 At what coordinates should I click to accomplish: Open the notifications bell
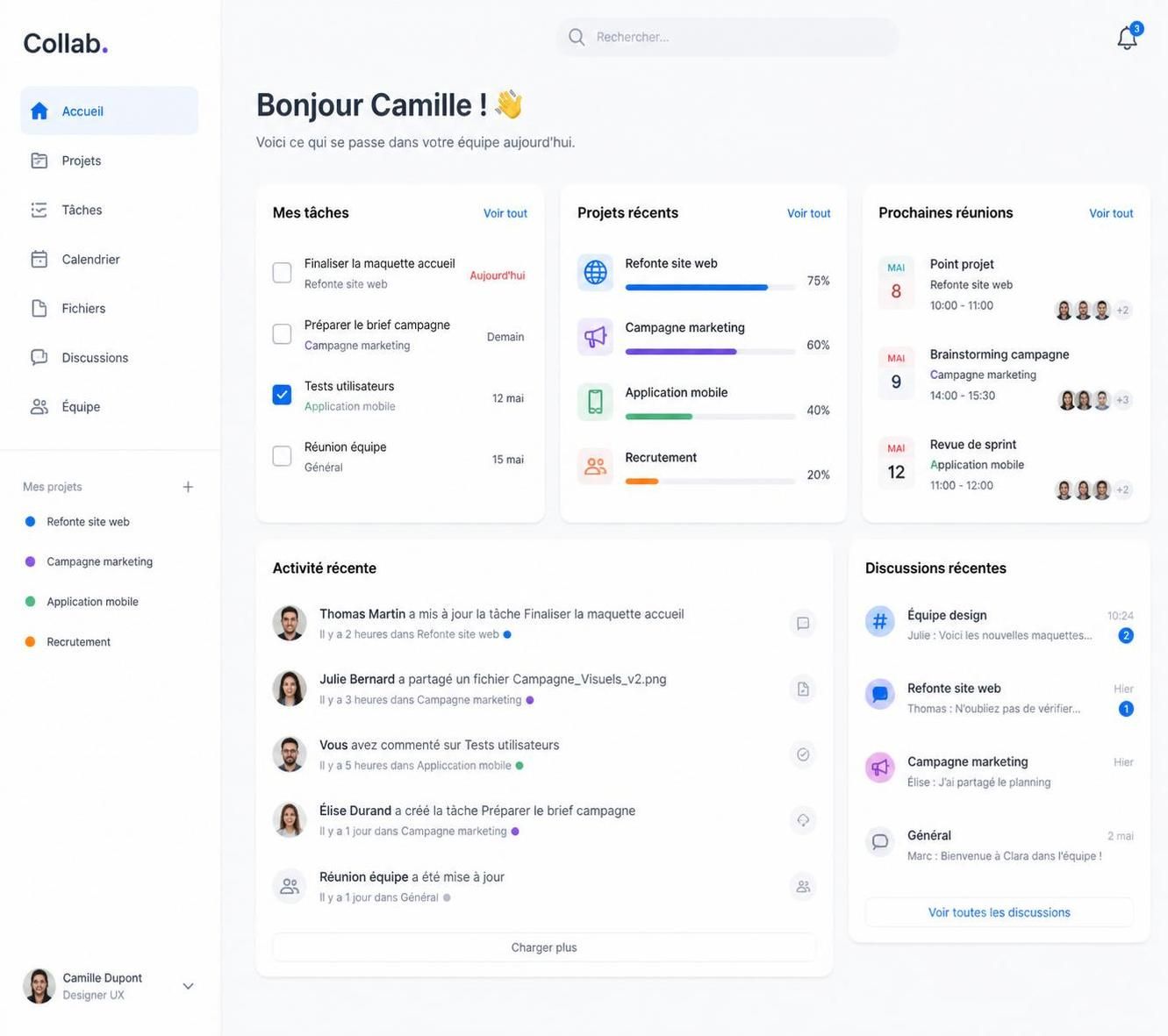pyautogui.click(x=1127, y=38)
